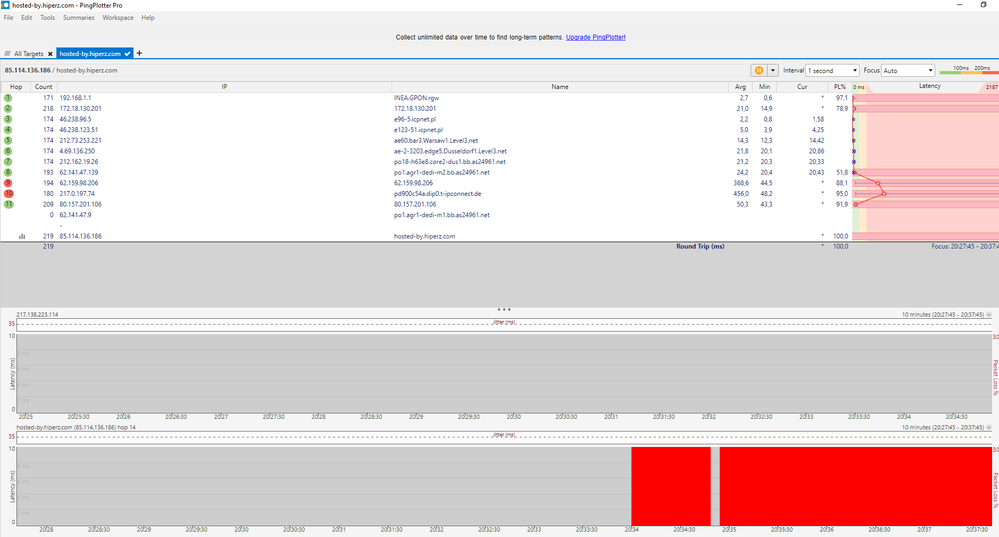Click the 2187 max scale marker on latency header
Image resolution: width=999 pixels, height=537 pixels.
click(992, 87)
